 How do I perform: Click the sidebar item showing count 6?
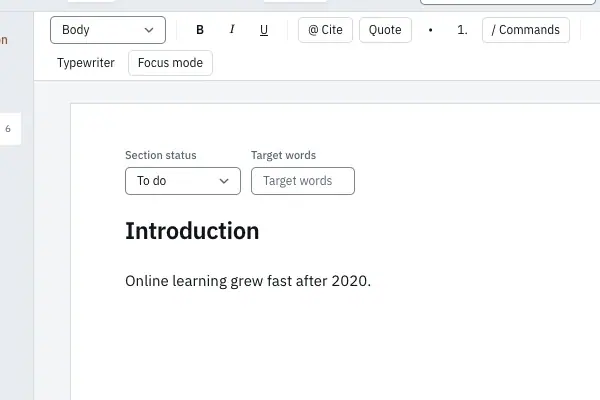pyautogui.click(x=9, y=129)
